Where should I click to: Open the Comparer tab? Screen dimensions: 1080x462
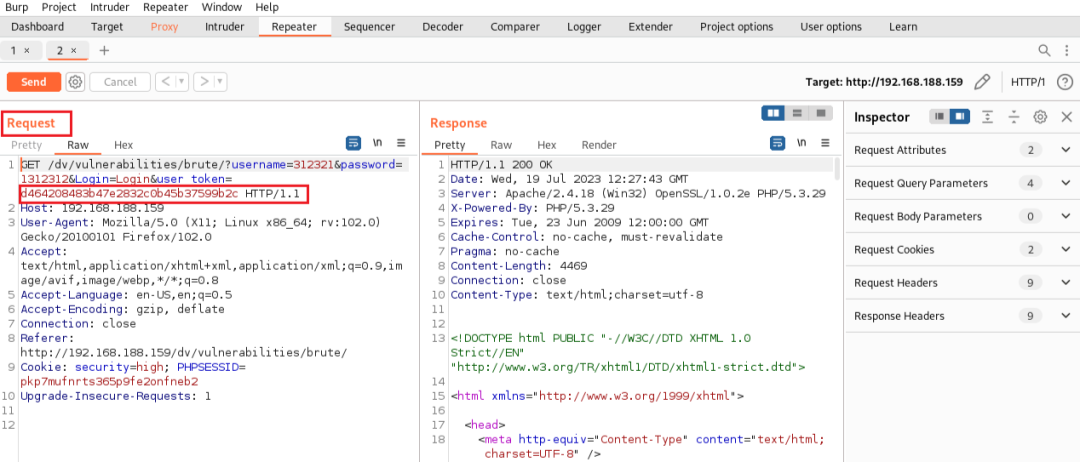[515, 27]
